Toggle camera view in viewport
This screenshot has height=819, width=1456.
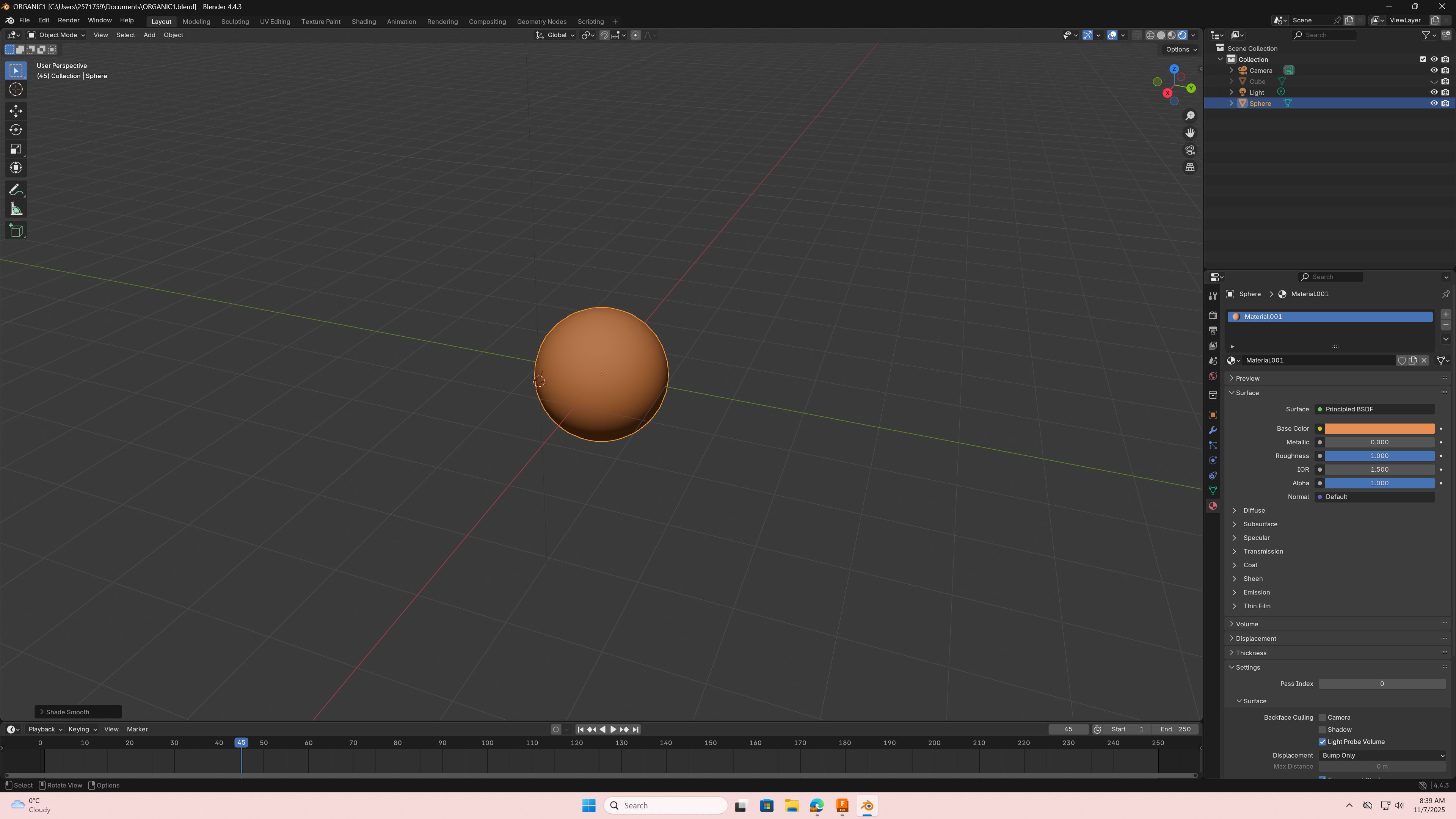point(1190,151)
